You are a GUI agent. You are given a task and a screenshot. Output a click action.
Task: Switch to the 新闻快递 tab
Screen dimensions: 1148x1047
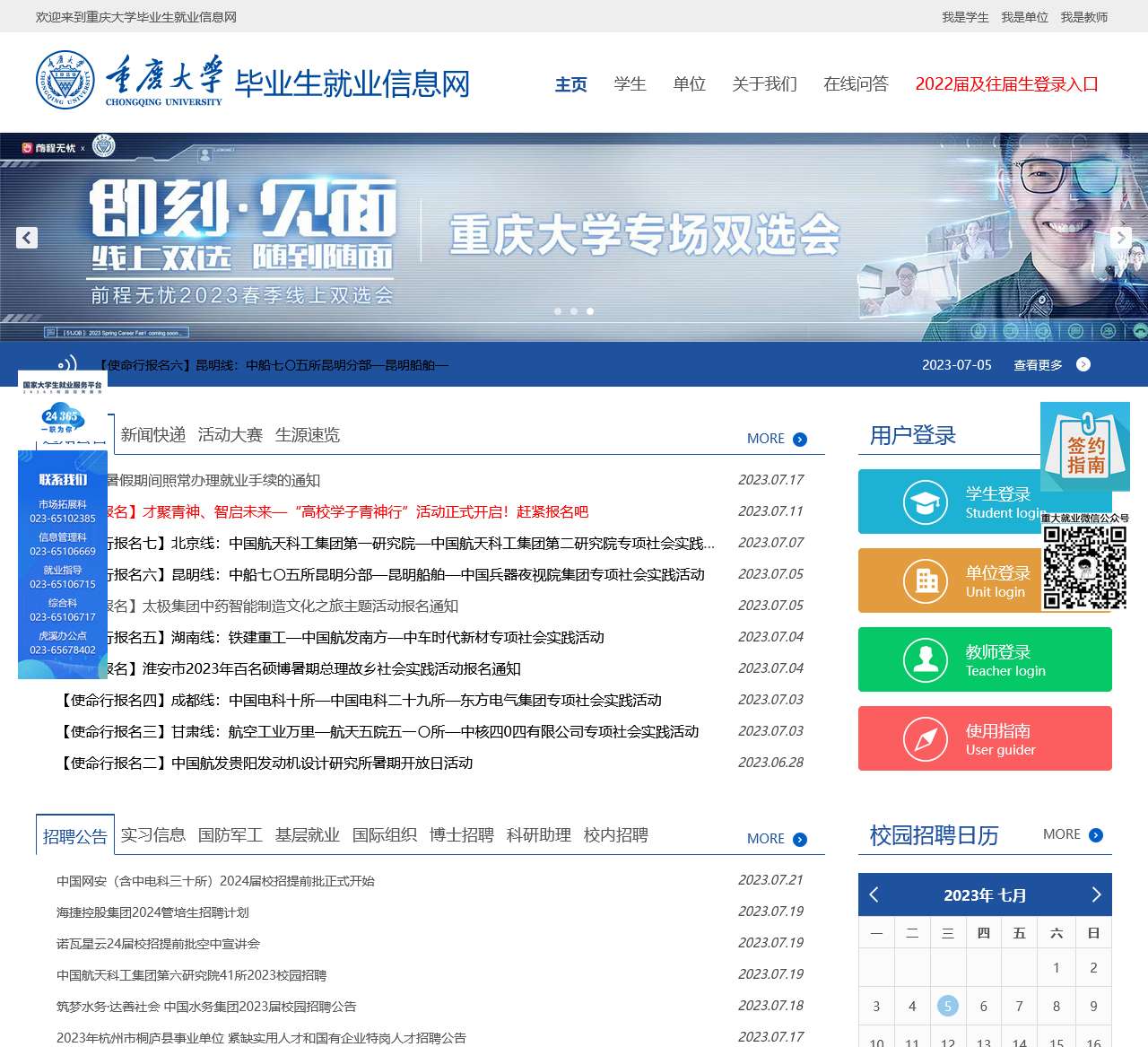(x=153, y=435)
